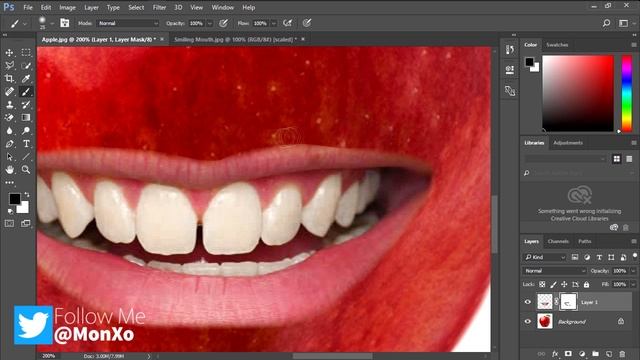The height and width of the screenshot is (360, 640).
Task: Create a new group folder icon
Action: click(596, 354)
